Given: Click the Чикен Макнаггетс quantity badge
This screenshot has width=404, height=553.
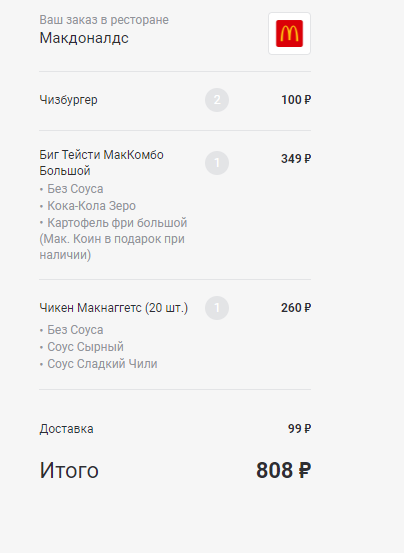Looking at the screenshot, I should [217, 308].
